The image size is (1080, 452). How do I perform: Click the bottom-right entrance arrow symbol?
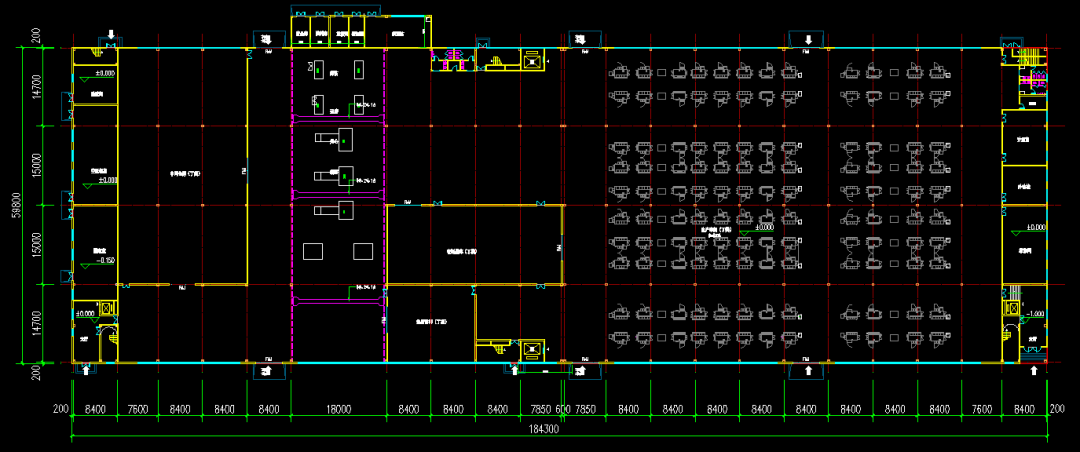1033,370
